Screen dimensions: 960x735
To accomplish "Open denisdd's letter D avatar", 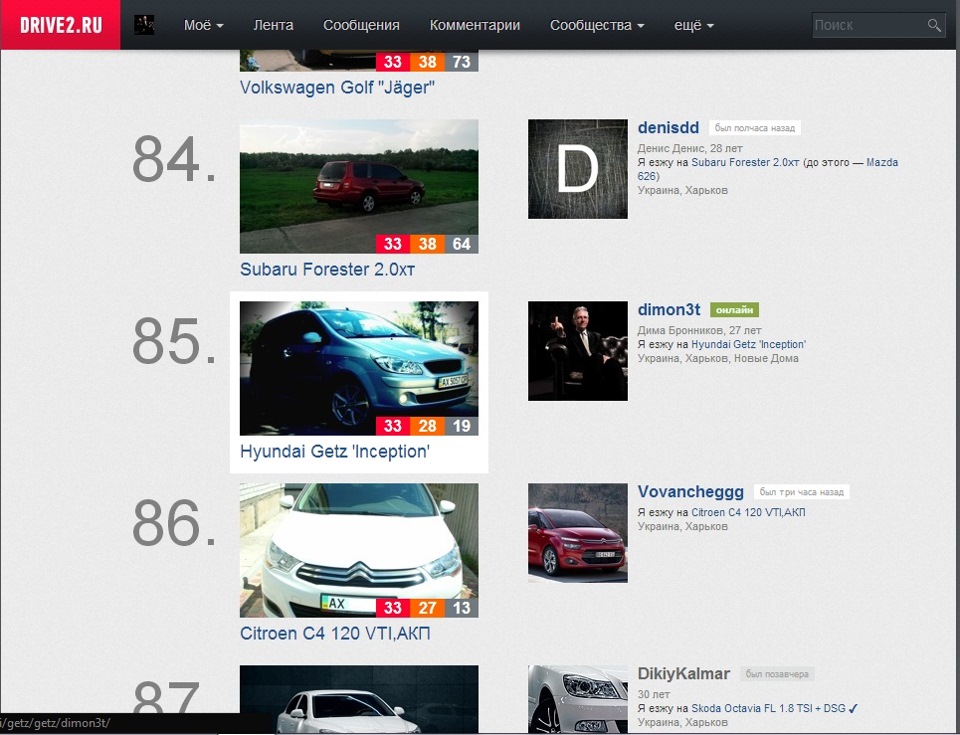I will point(578,169).
